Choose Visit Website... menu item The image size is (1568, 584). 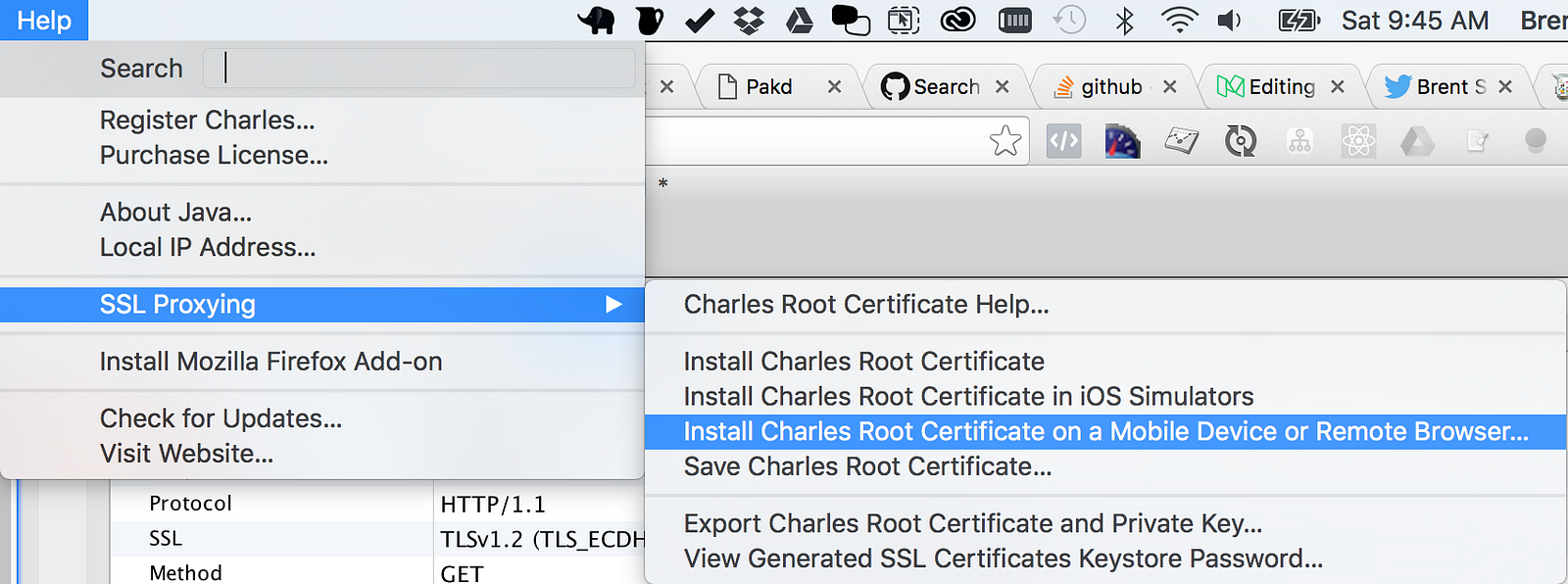click(x=322, y=454)
